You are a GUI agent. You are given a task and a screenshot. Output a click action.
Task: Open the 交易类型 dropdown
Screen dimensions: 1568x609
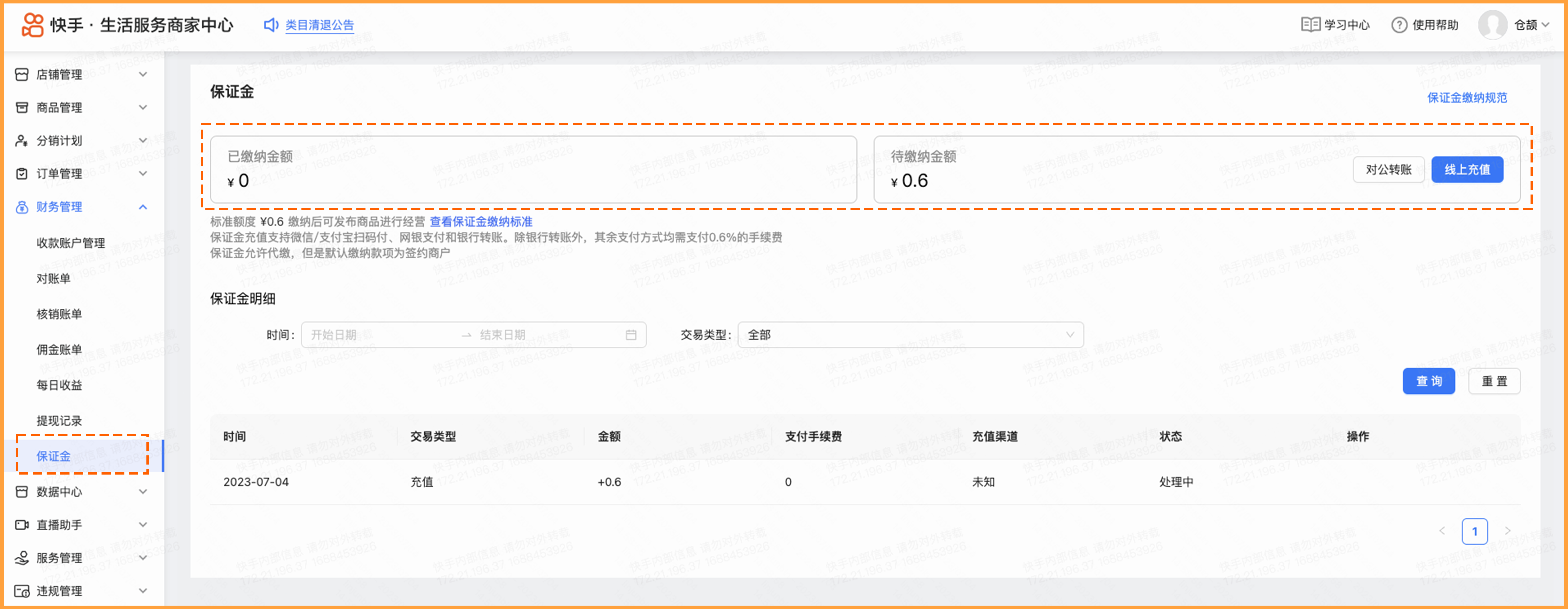click(x=910, y=335)
